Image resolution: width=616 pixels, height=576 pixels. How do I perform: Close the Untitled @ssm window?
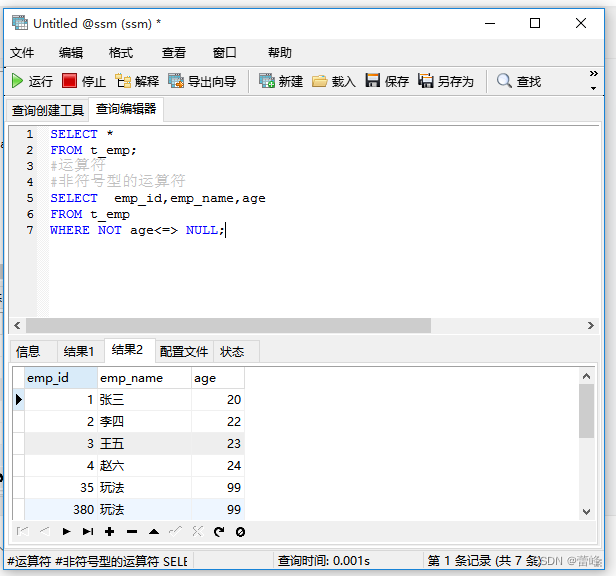pos(581,23)
